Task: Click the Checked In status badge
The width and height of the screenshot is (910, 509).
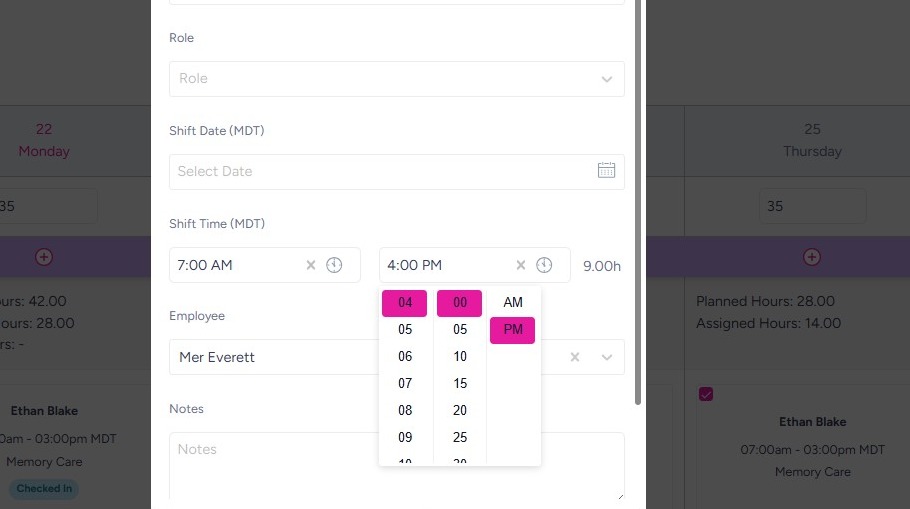Action: pyautogui.click(x=44, y=489)
